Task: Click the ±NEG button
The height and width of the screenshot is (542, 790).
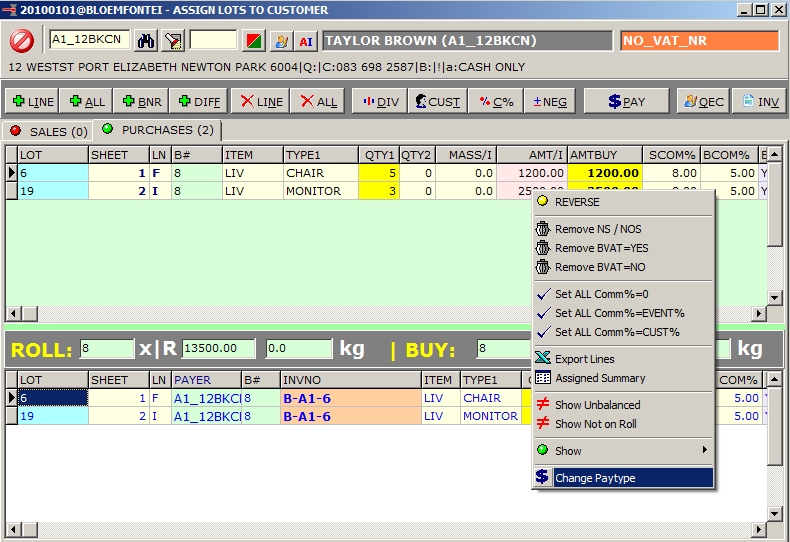Action: [550, 101]
